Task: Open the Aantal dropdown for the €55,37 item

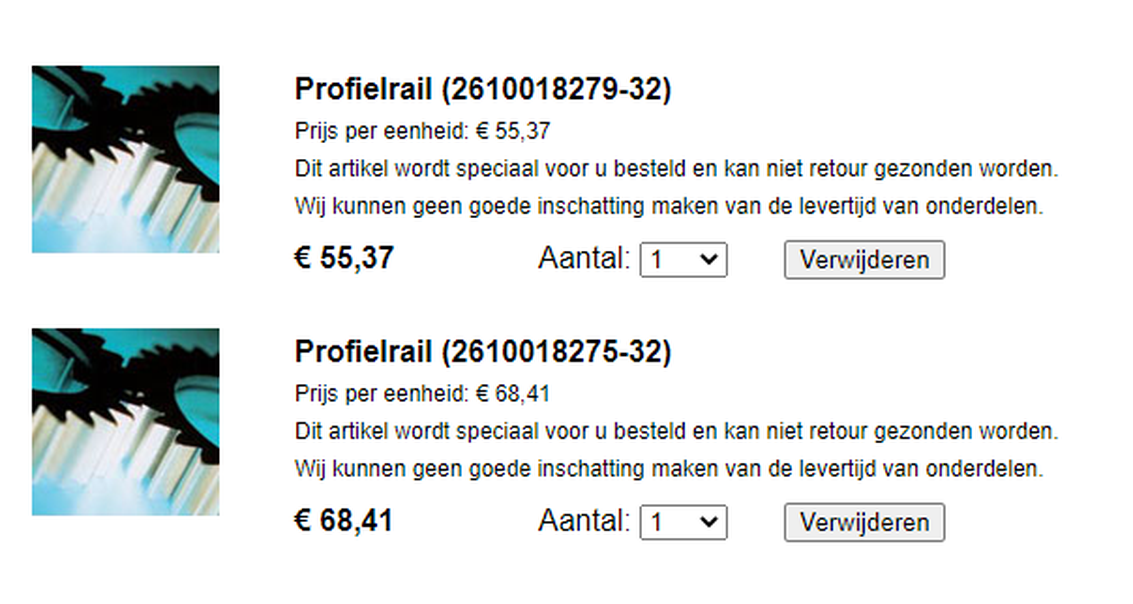Action: coord(684,259)
